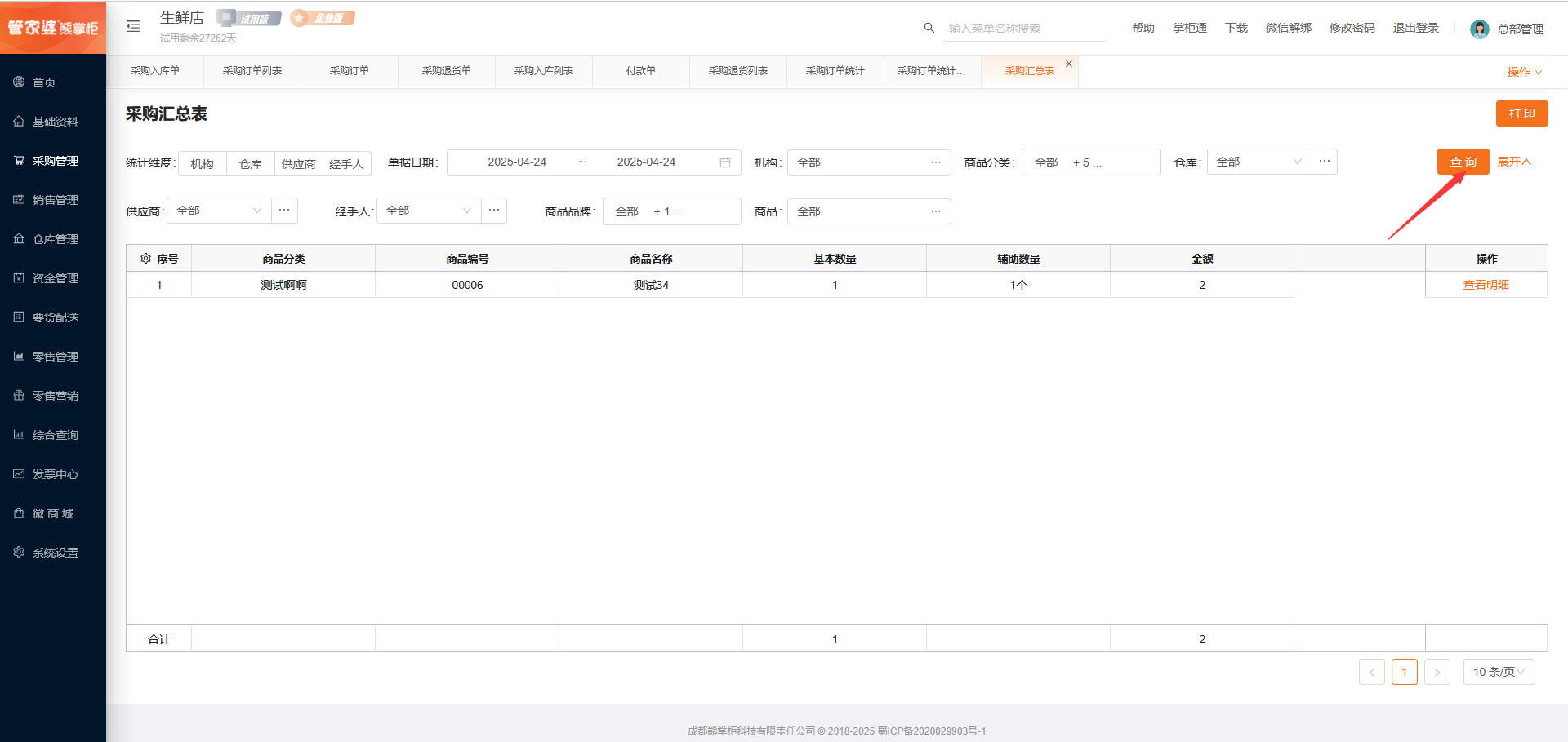
Task: Click the 测试啊啊 category cell
Action: [x=283, y=285]
